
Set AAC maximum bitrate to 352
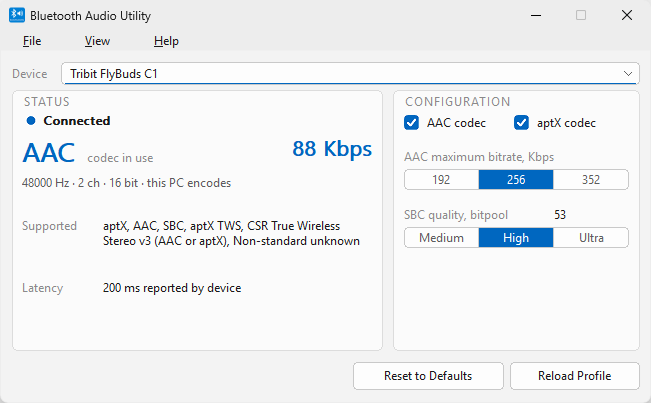coord(590,180)
